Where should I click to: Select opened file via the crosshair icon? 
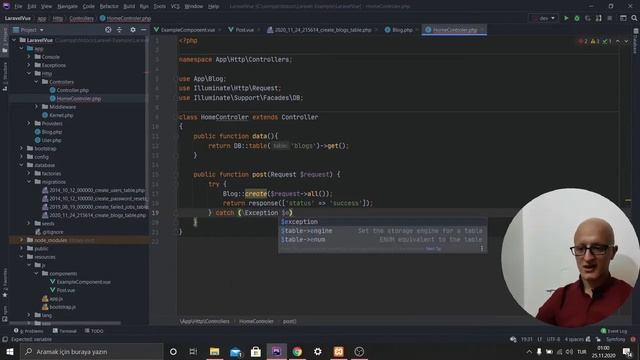pos(108,30)
